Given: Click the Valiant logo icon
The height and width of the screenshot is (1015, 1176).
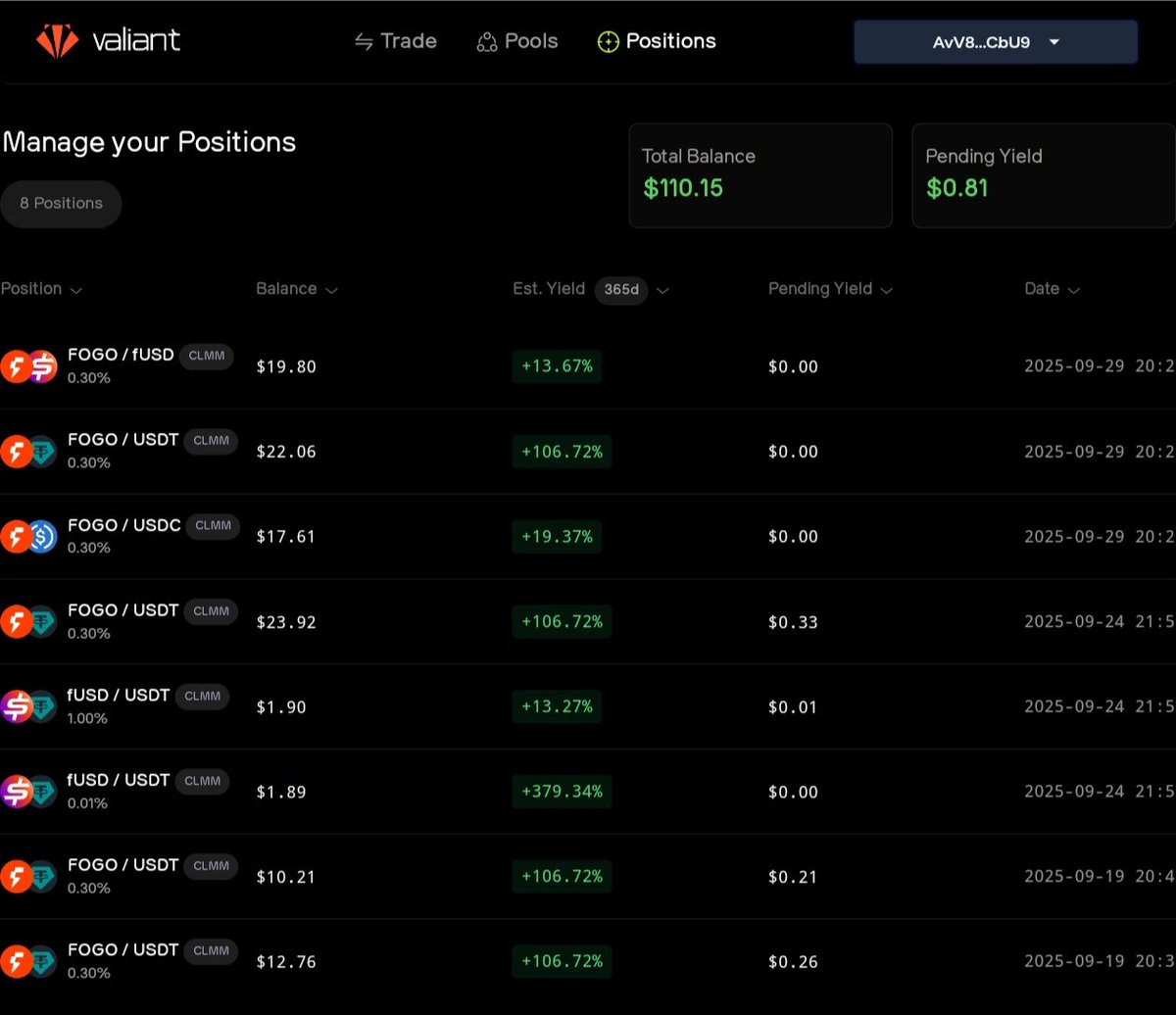Looking at the screenshot, I should click(x=57, y=41).
